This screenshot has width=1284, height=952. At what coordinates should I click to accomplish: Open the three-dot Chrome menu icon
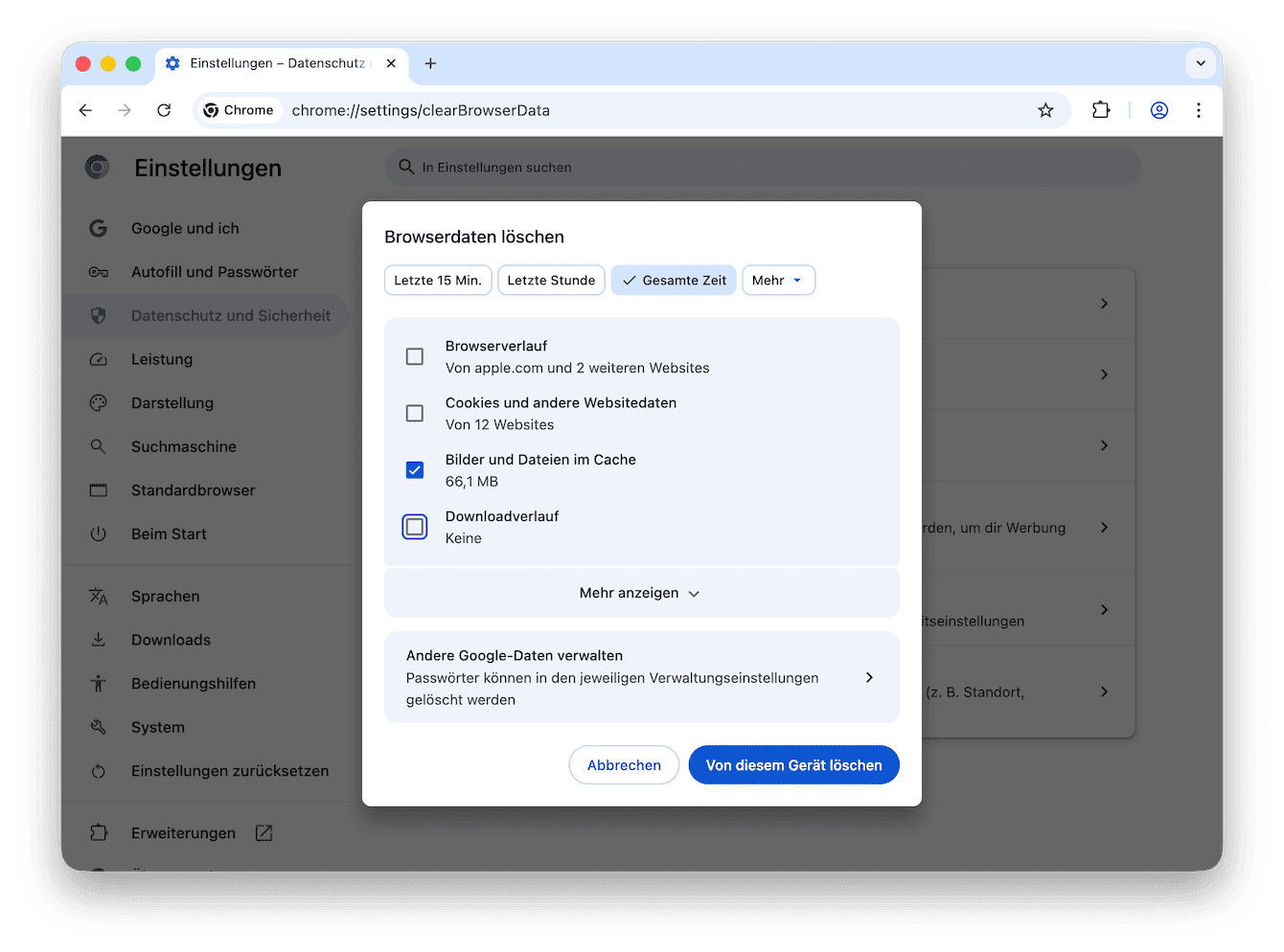coord(1199,110)
